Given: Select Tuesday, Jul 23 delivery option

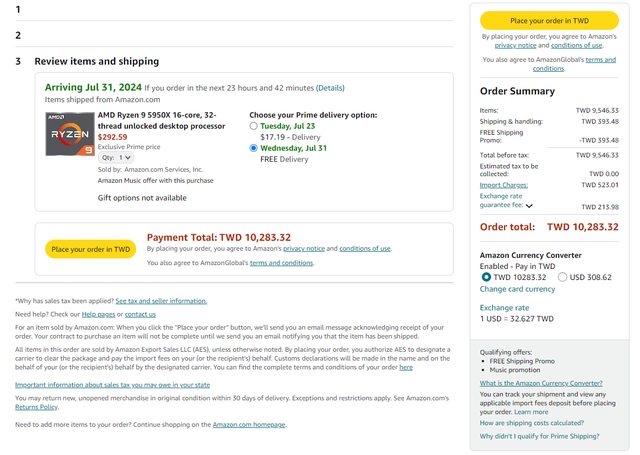Looking at the screenshot, I should (x=254, y=126).
